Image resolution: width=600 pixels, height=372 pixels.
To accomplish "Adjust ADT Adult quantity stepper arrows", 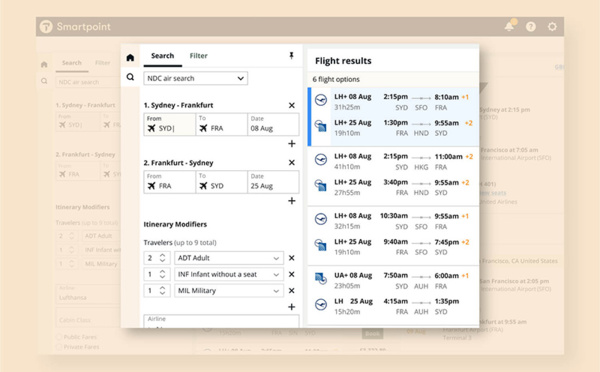I will (x=162, y=258).
